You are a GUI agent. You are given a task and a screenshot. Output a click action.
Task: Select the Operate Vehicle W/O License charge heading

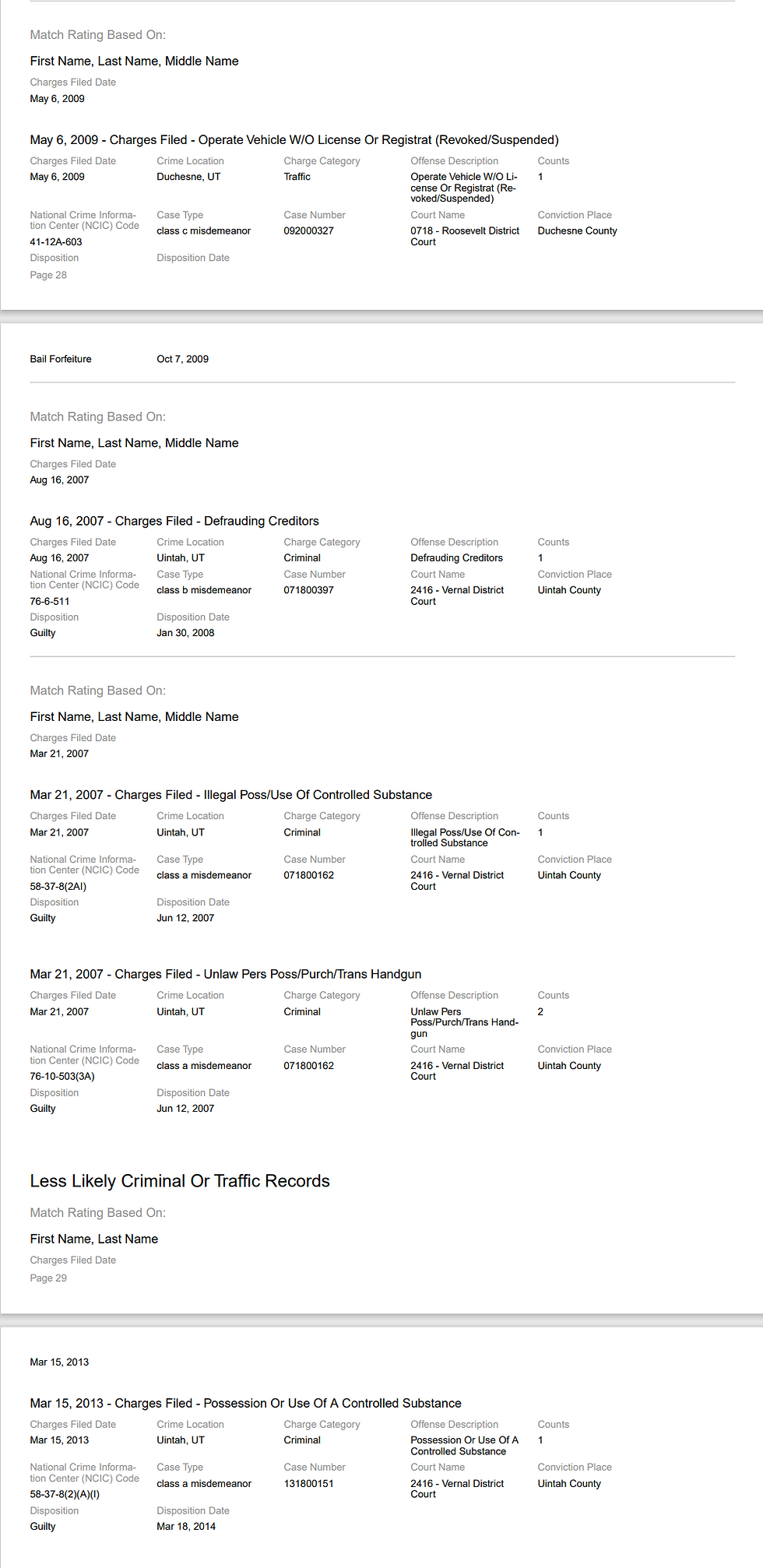coord(294,140)
